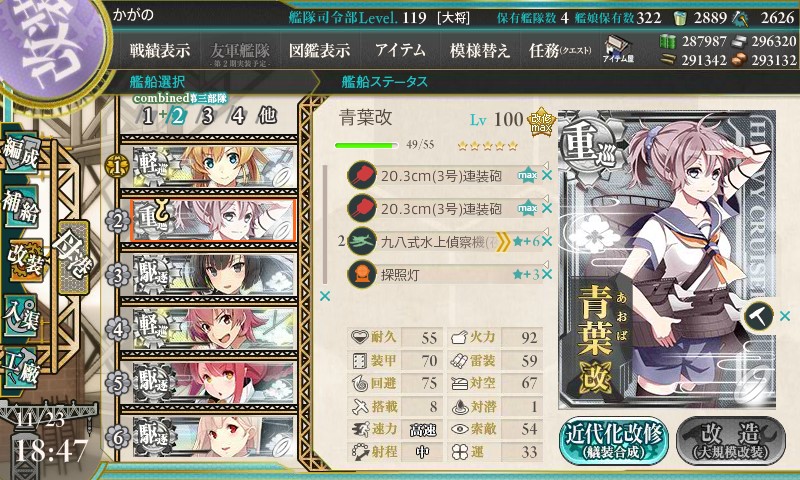Click the 母港 home port button
800x480 pixels.
tap(74, 258)
